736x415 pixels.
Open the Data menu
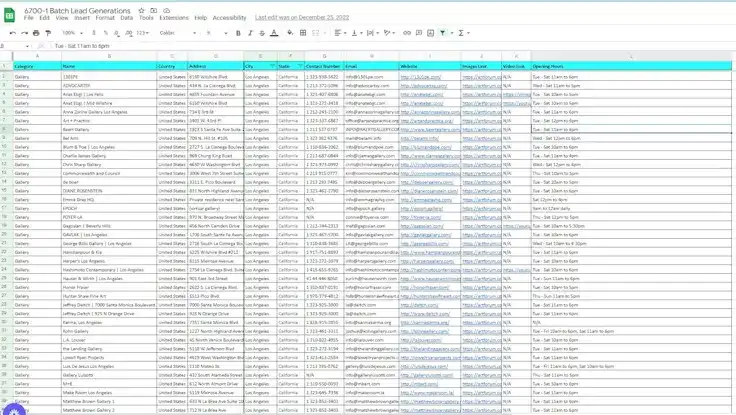pyautogui.click(x=126, y=18)
